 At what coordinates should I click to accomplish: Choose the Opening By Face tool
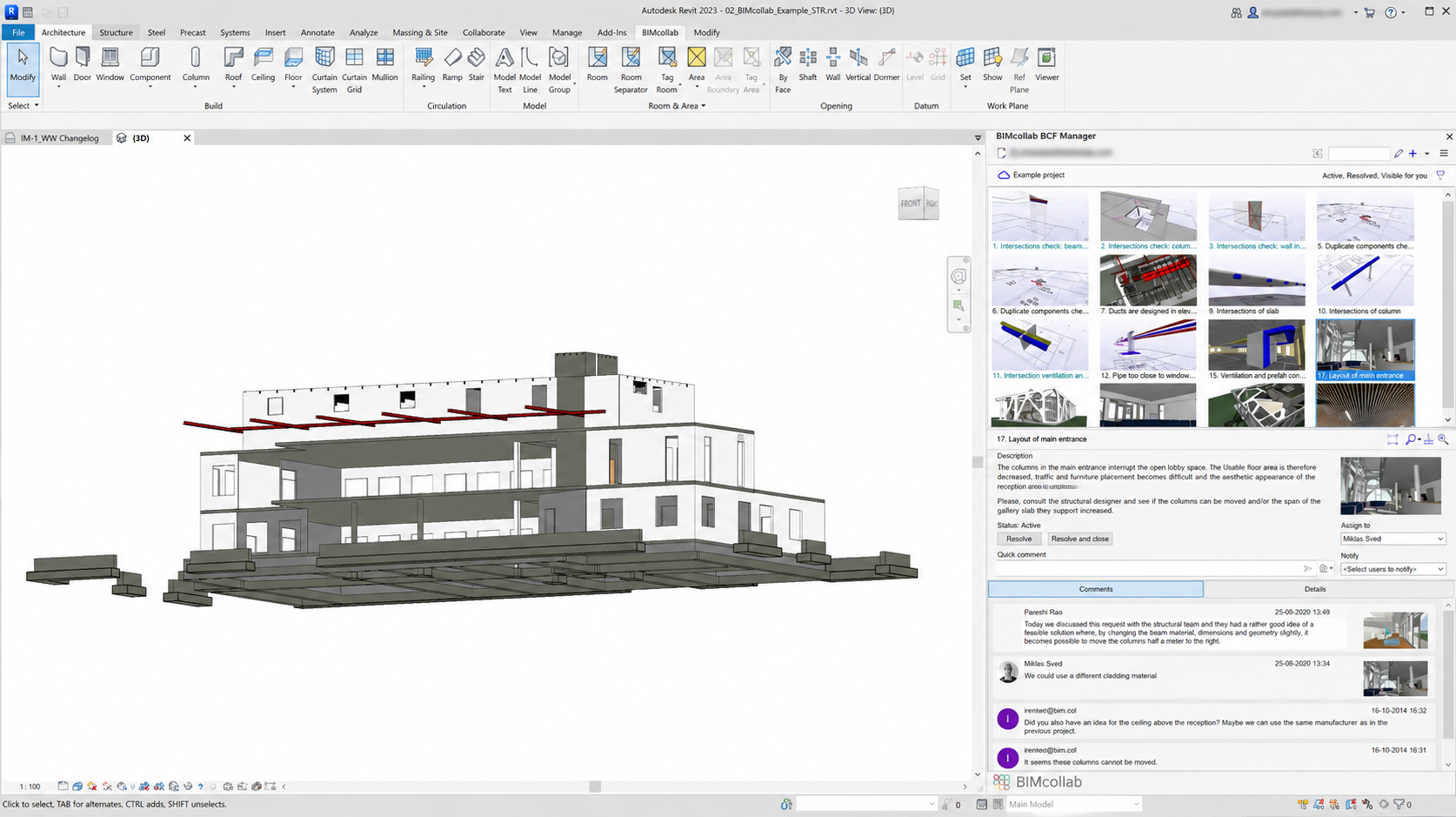(x=783, y=70)
